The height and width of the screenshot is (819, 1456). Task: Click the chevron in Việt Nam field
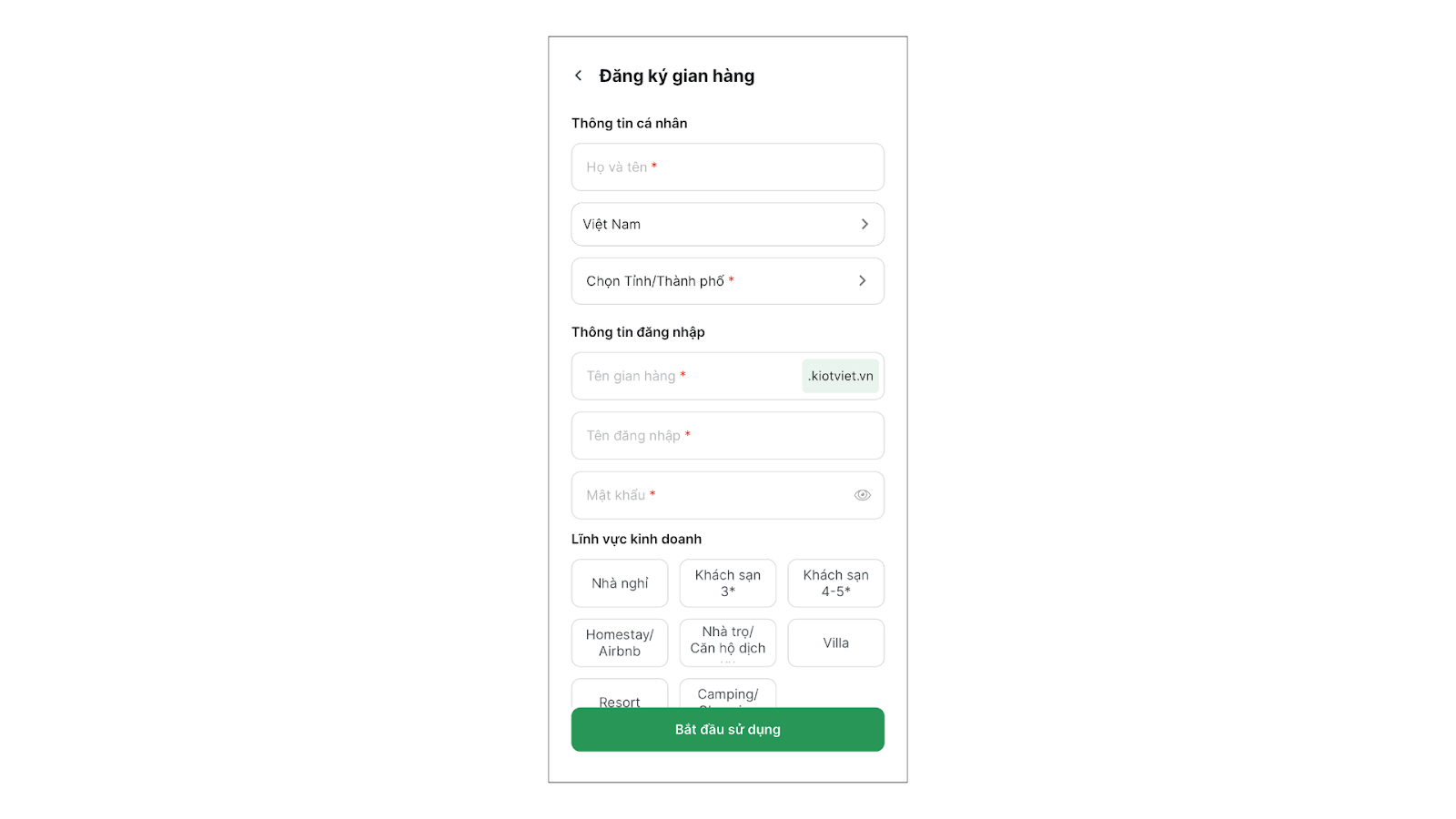864,224
